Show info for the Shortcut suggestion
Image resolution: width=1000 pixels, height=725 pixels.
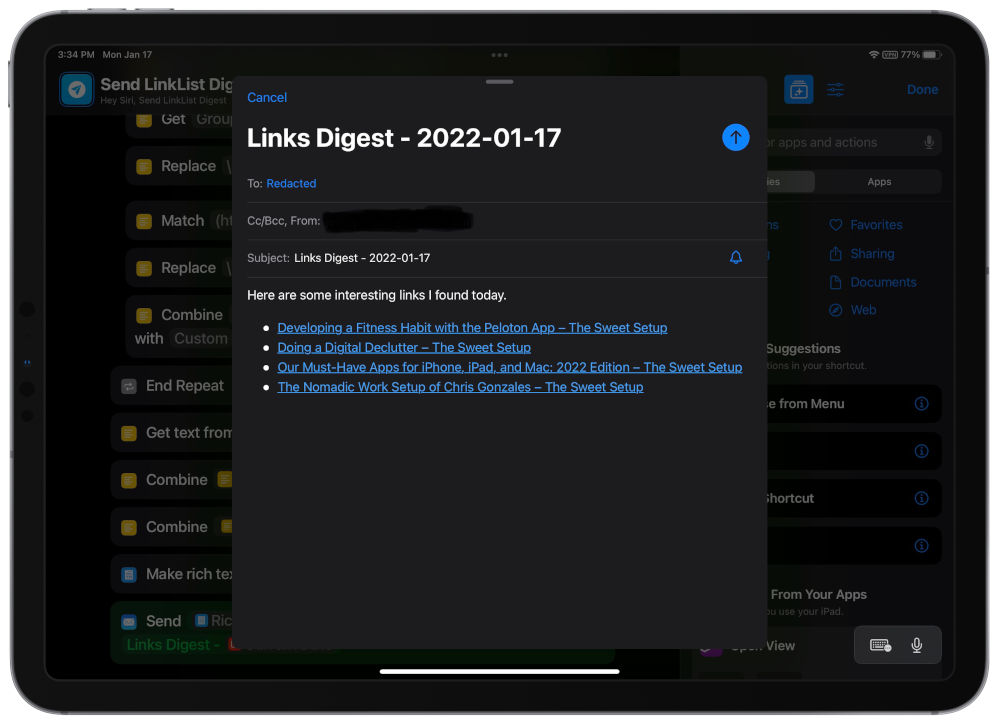click(921, 498)
